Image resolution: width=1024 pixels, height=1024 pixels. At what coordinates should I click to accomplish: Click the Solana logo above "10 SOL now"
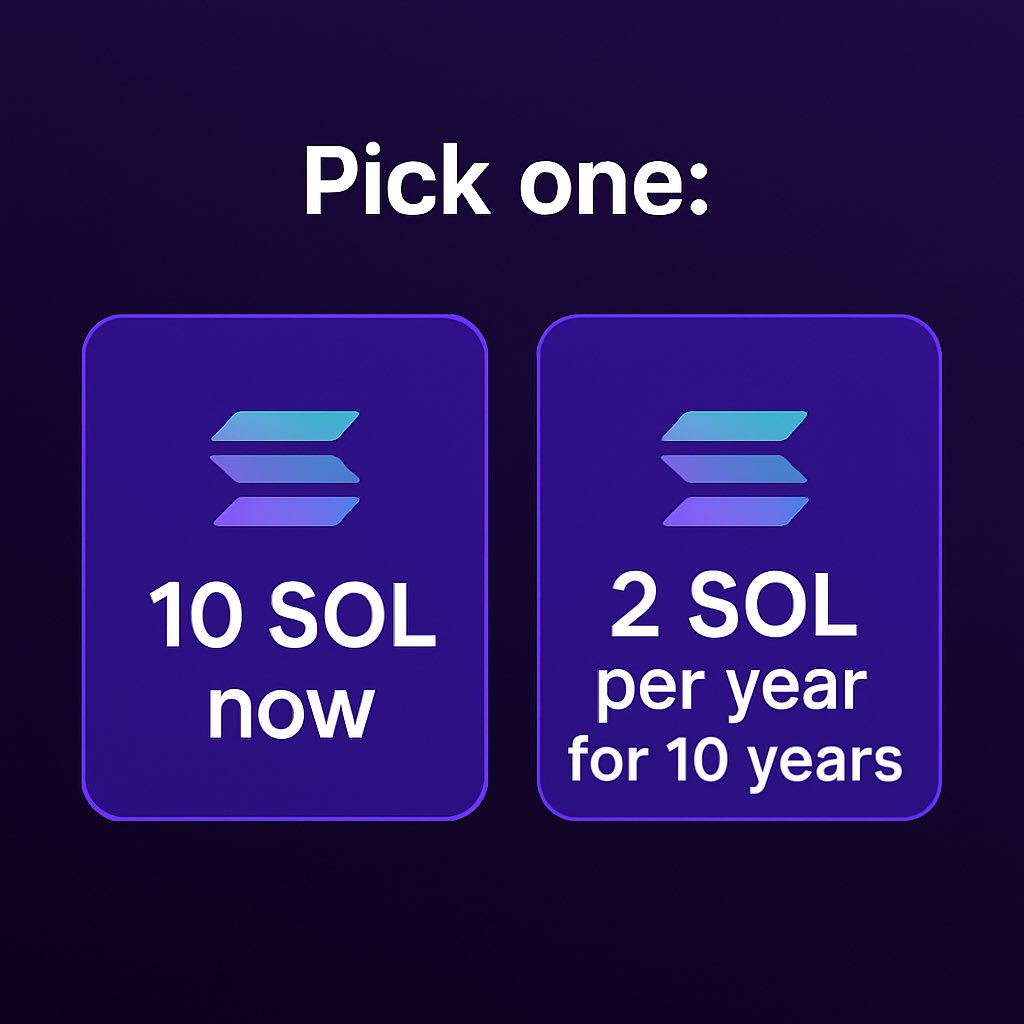pos(285,468)
